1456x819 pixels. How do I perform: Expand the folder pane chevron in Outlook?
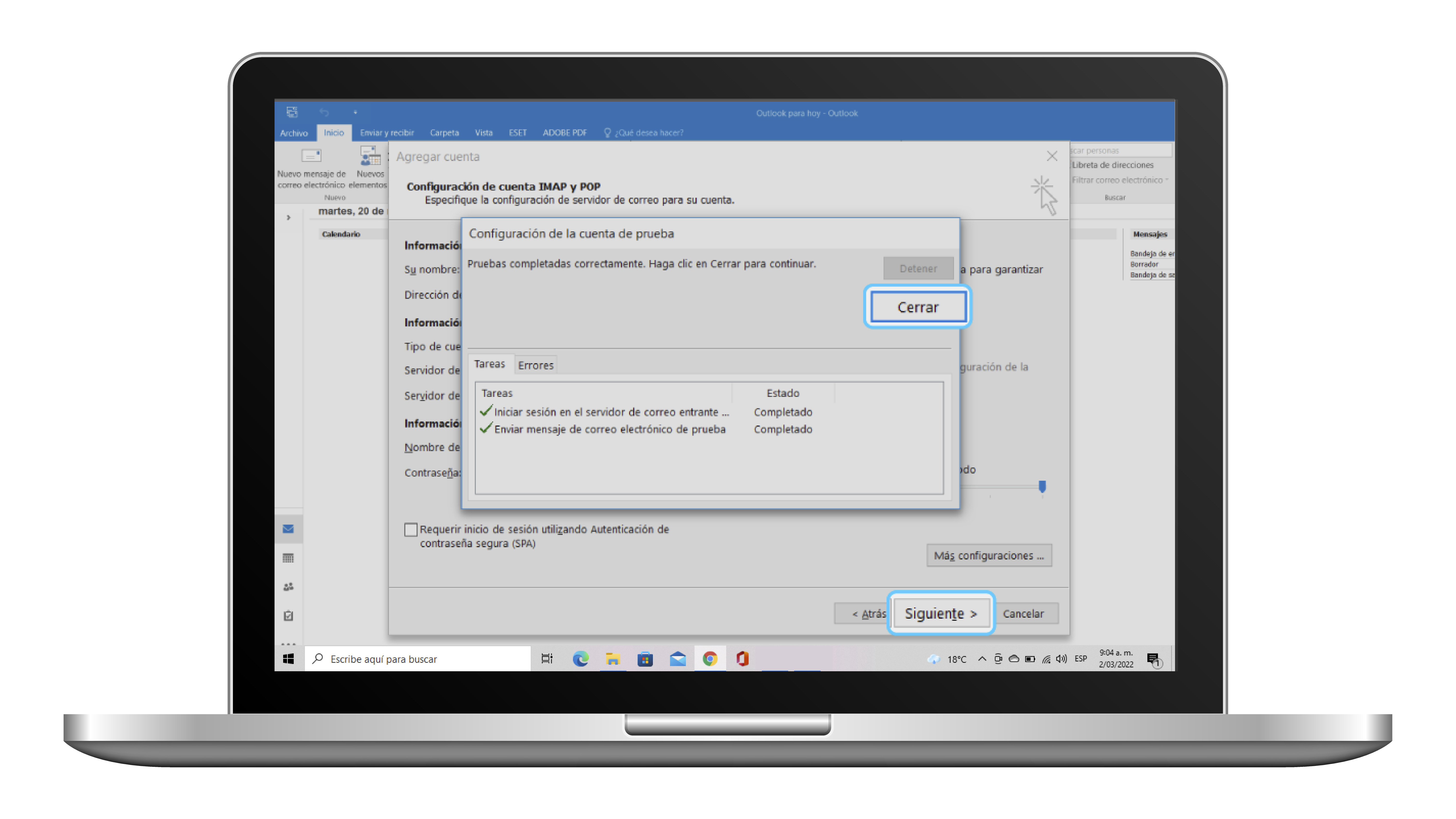(288, 218)
